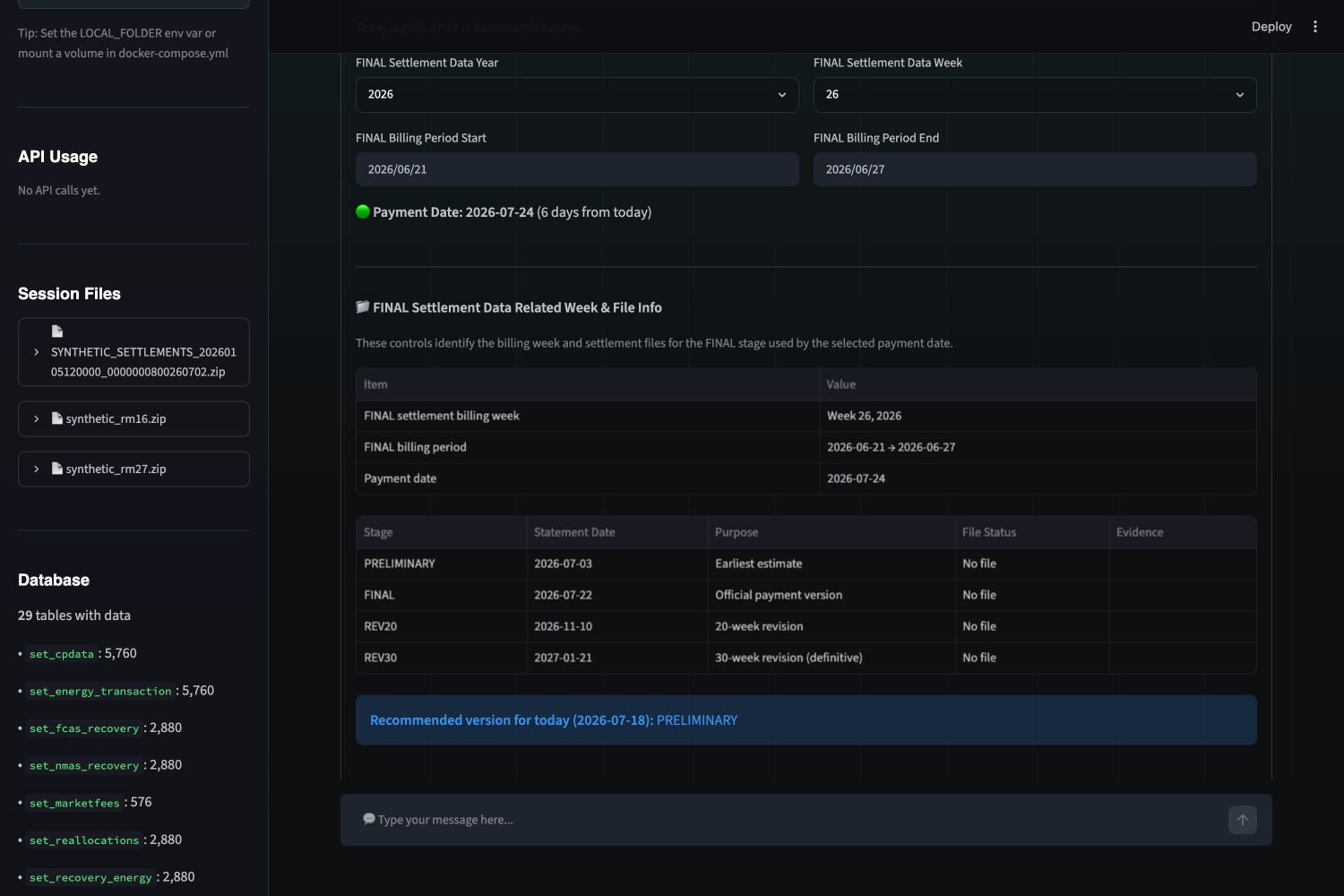Click the Evidence column header
The height and width of the screenshot is (896, 1344).
[1183, 532]
